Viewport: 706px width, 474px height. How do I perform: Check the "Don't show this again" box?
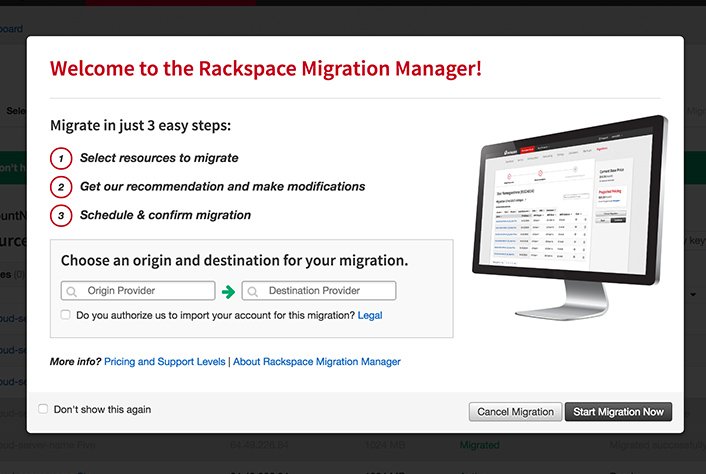point(43,409)
